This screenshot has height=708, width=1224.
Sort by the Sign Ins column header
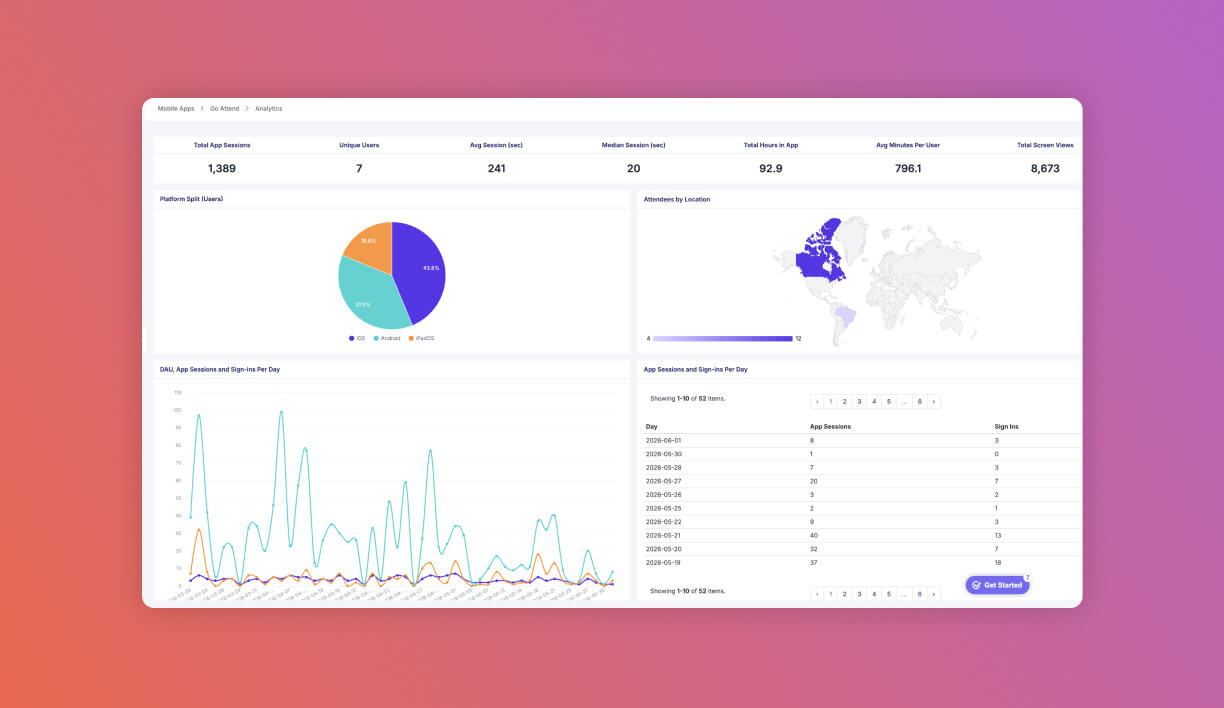click(x=1006, y=426)
